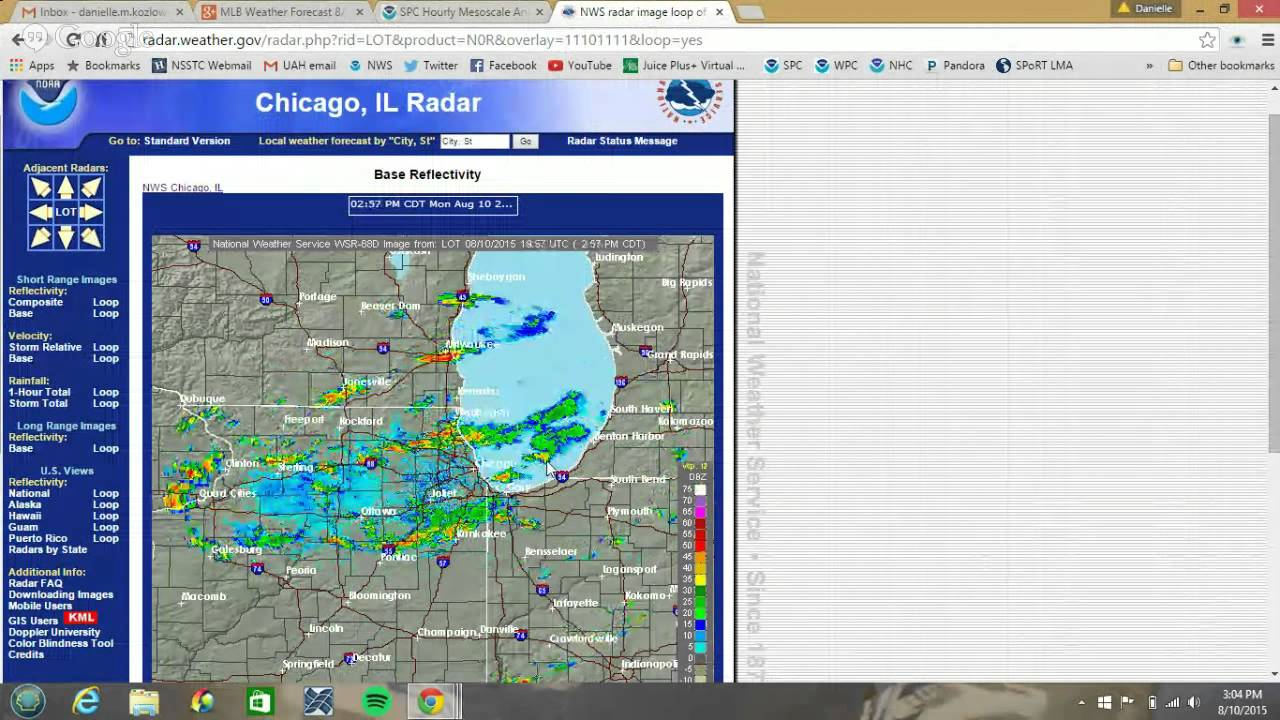The height and width of the screenshot is (720, 1280).
Task: Click the east adjacent radar arrow
Action: click(91, 212)
